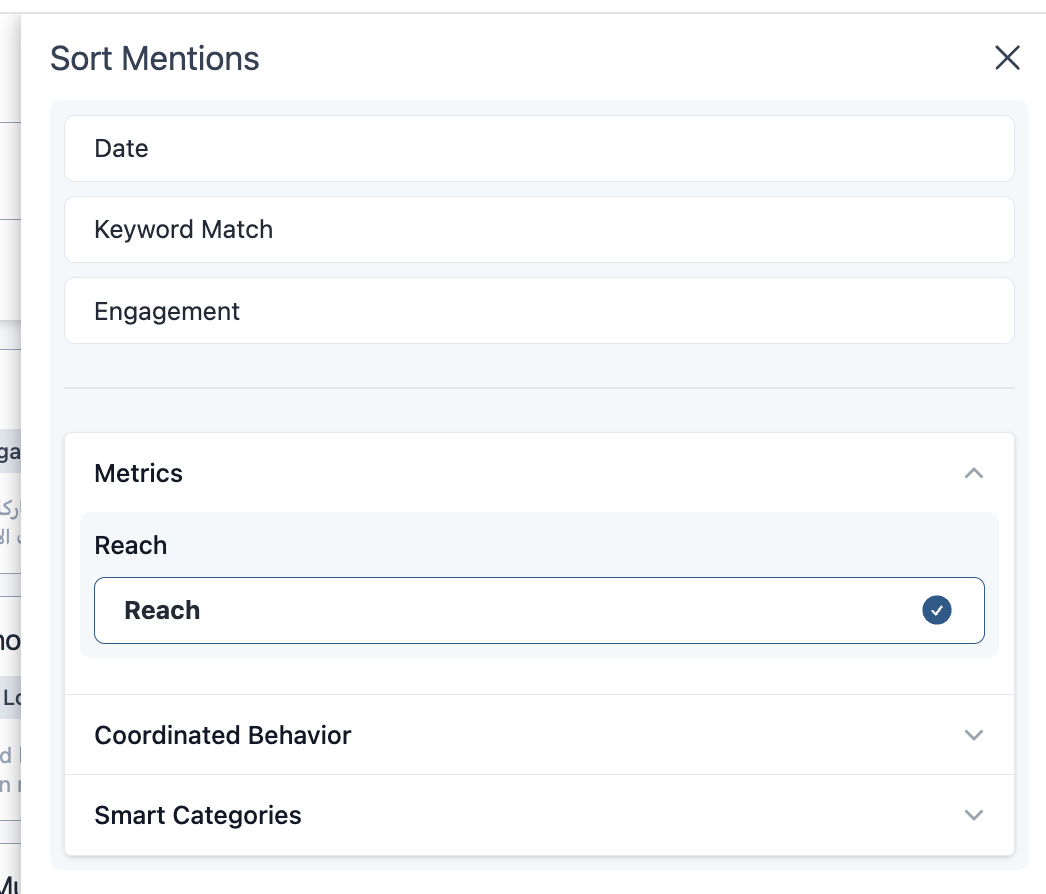Sort mentions by Engagement
The width and height of the screenshot is (1046, 894).
[x=167, y=312]
